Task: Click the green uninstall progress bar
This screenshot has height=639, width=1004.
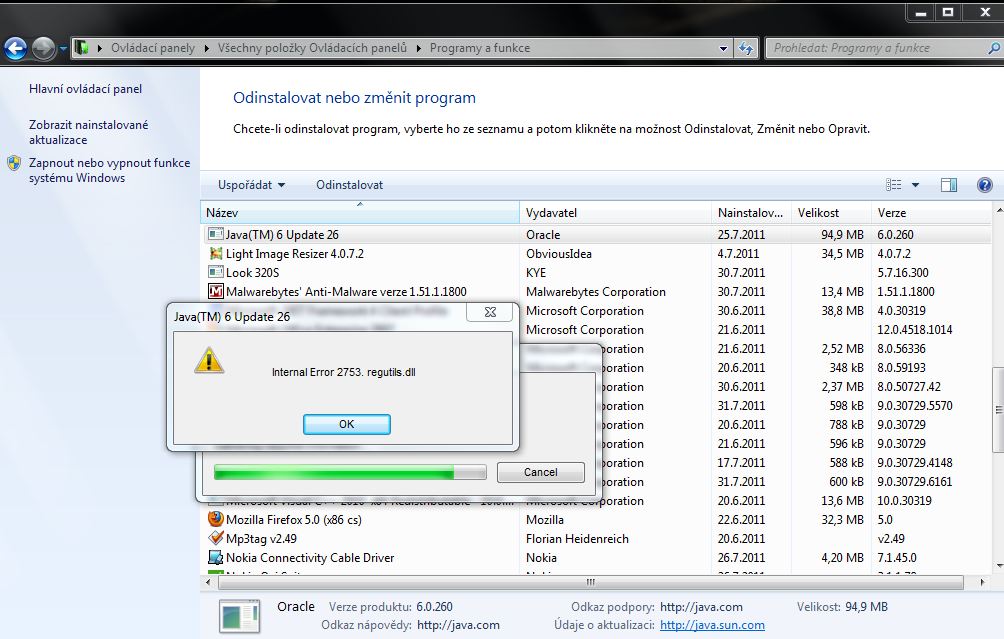Action: click(x=350, y=473)
